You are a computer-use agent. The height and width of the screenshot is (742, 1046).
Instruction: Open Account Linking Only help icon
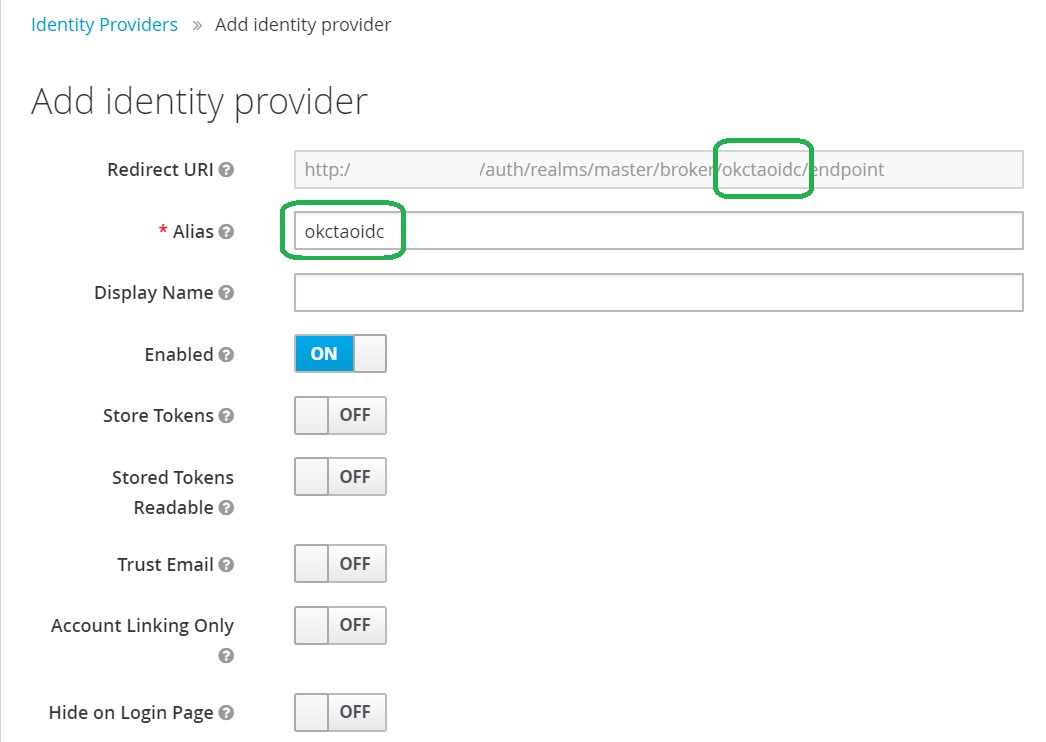click(226, 656)
